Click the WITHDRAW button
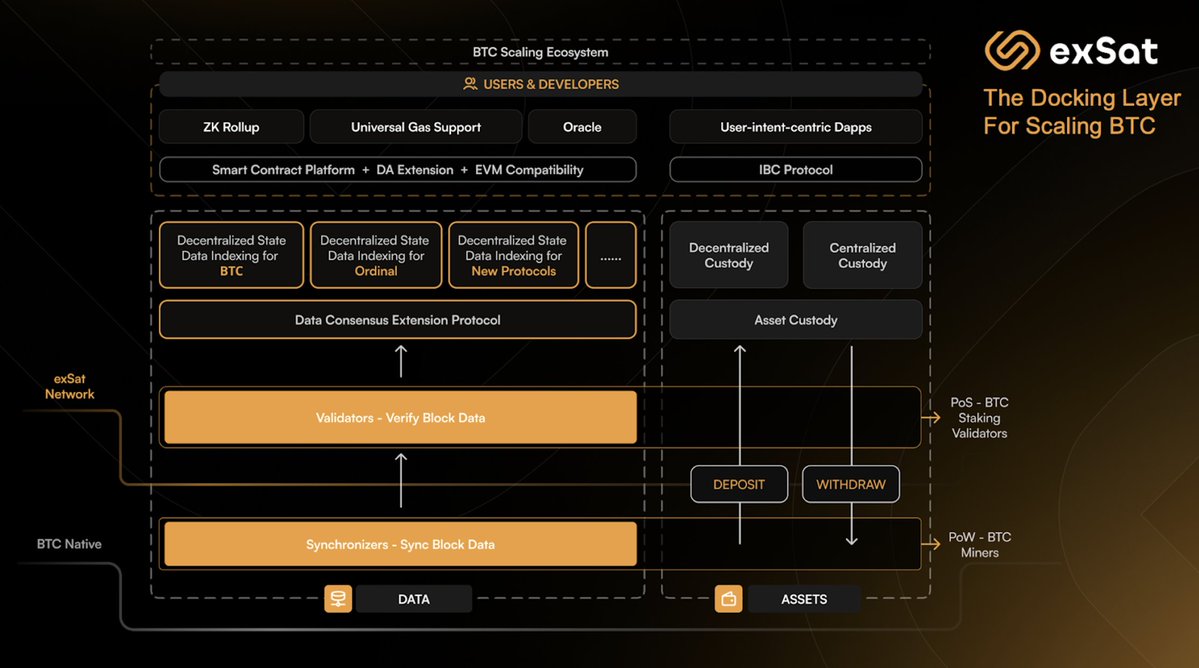1199x668 pixels. click(x=850, y=484)
